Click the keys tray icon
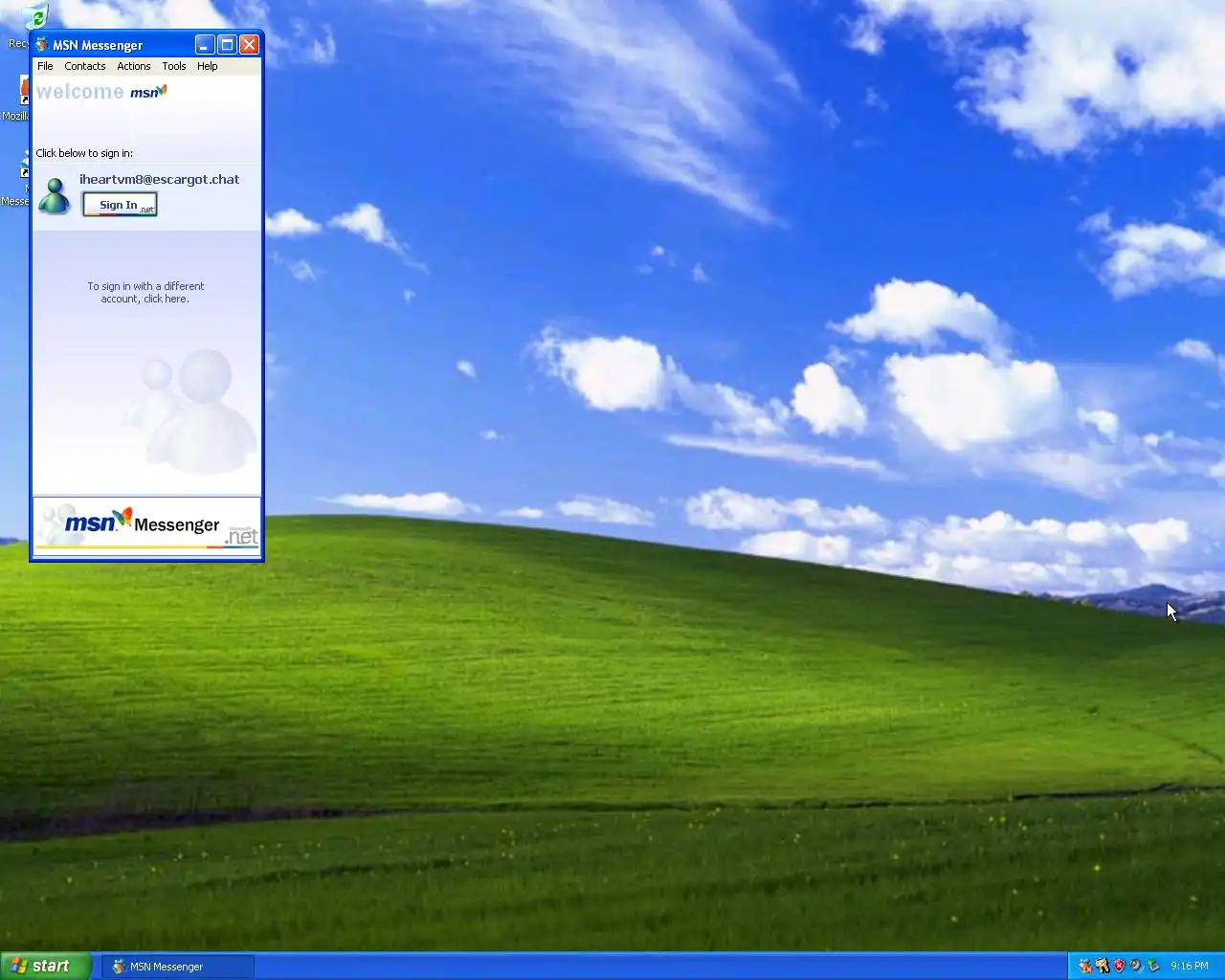The image size is (1225, 980). coord(1102,967)
